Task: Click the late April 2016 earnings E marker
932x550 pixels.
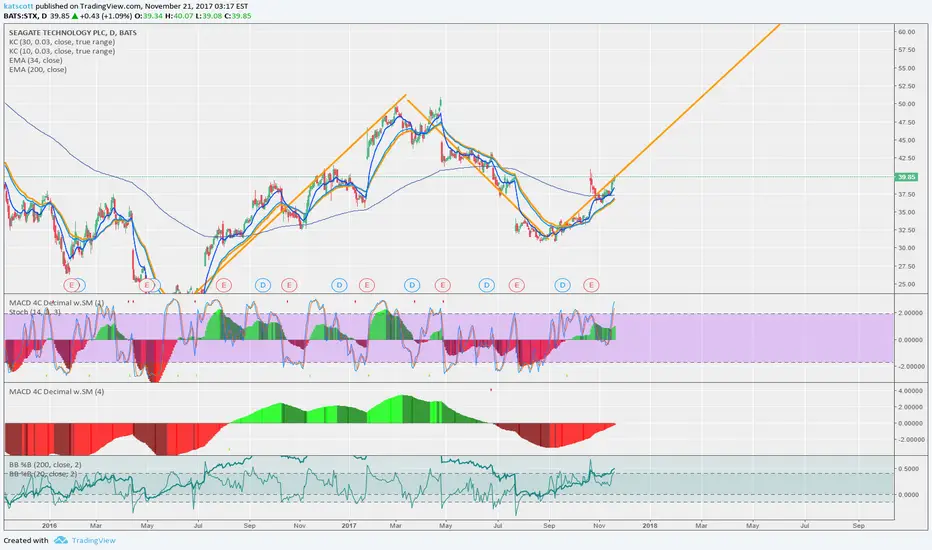Action: point(147,285)
